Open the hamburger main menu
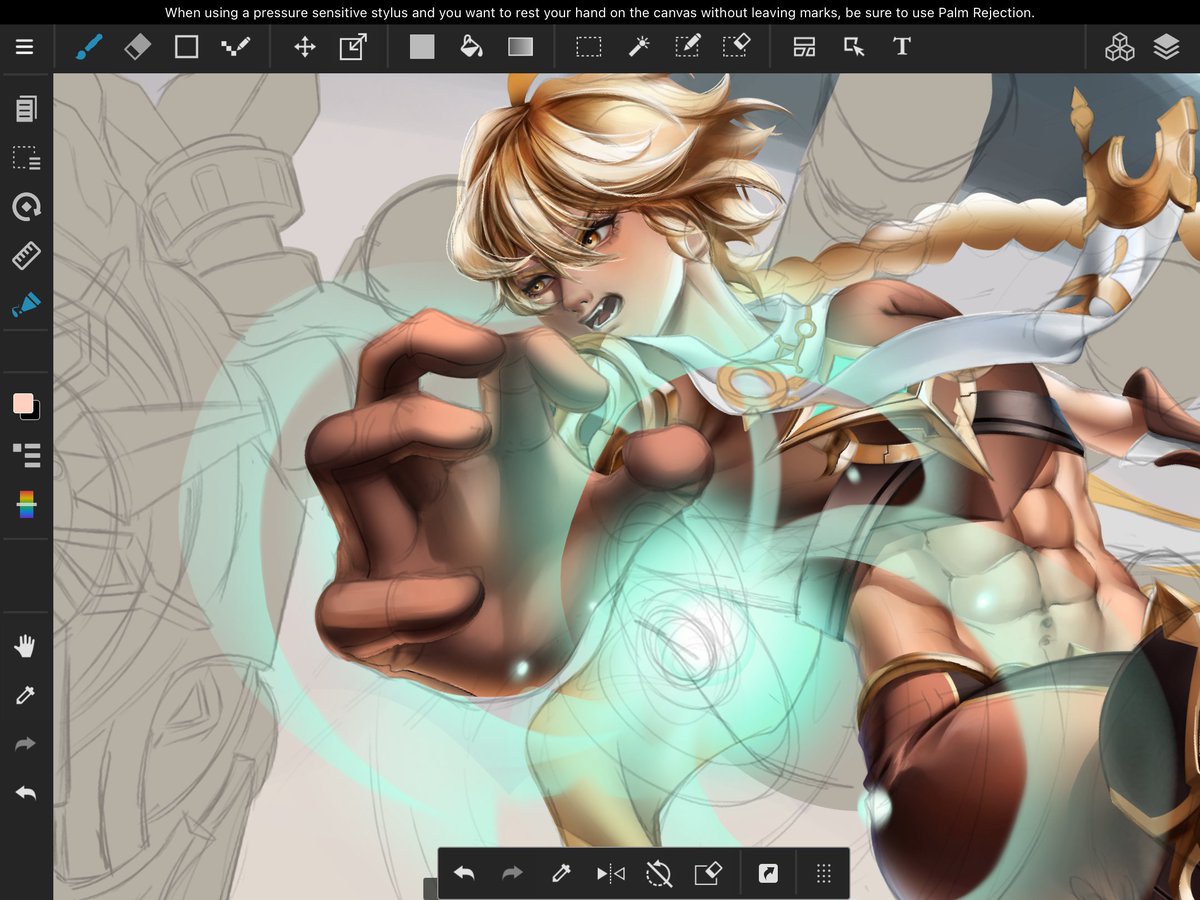 point(25,47)
